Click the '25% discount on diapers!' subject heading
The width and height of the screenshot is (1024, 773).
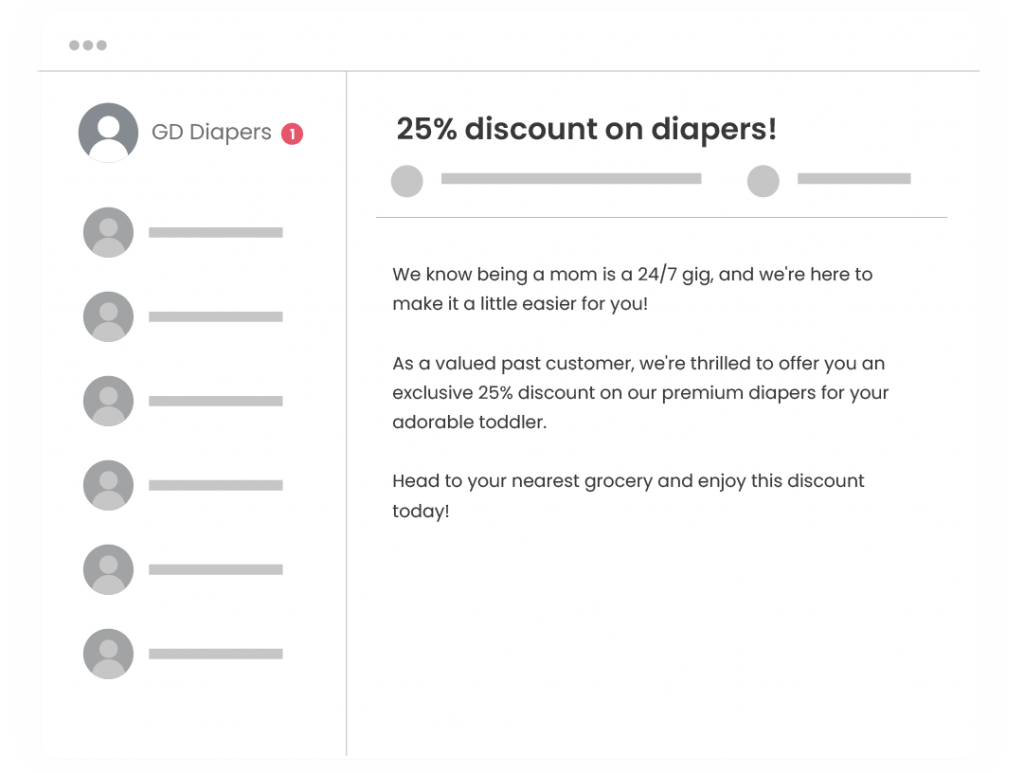point(586,129)
